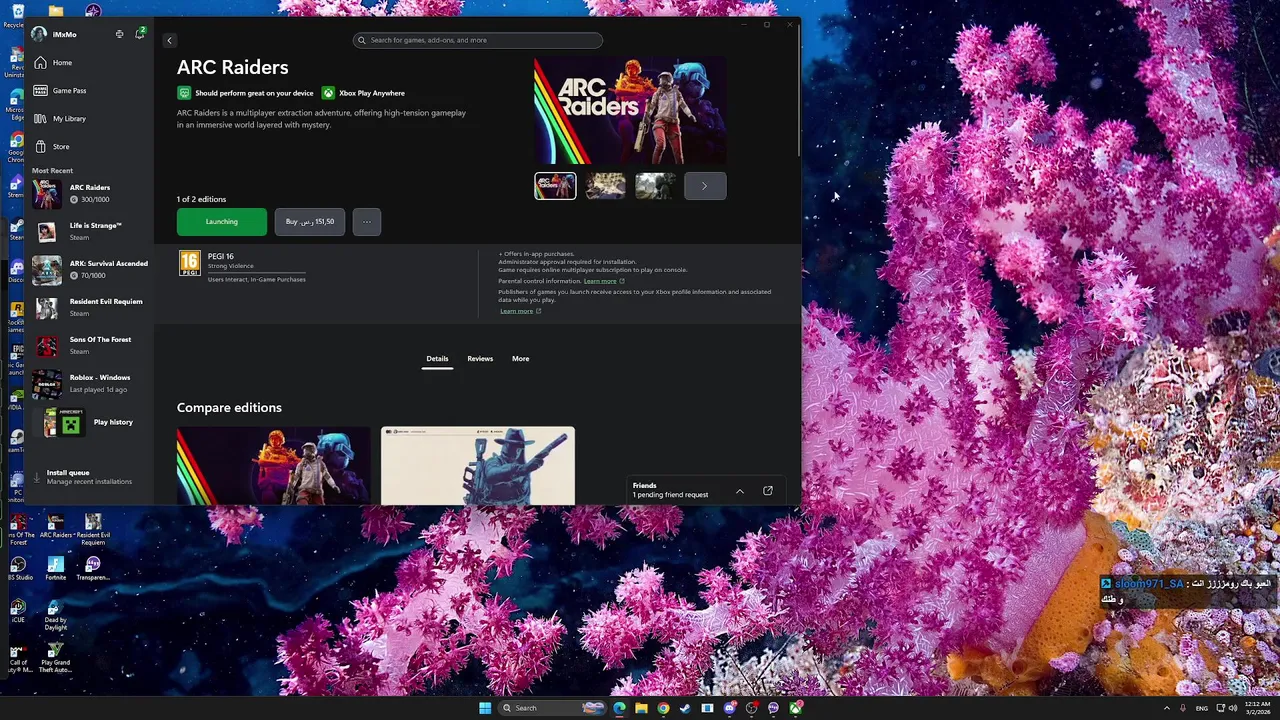The width and height of the screenshot is (1280, 720).
Task: Select ARC Raiders in Most Recent list
Action: pyautogui.click(x=90, y=193)
